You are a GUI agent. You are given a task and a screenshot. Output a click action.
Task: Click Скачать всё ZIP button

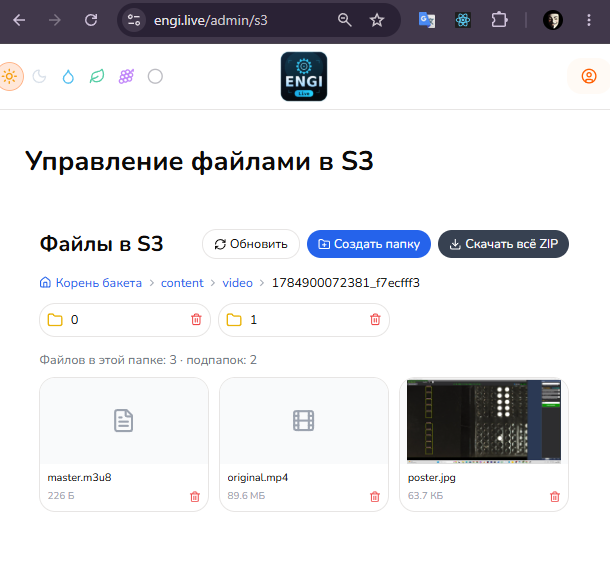503,244
